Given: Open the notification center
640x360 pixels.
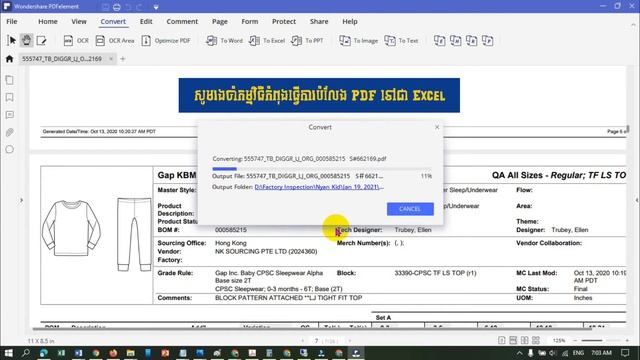Looking at the screenshot, I should (x=625, y=353).
